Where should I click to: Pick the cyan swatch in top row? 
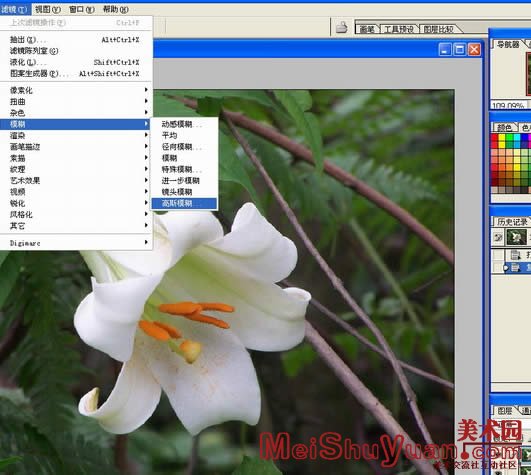(517, 137)
